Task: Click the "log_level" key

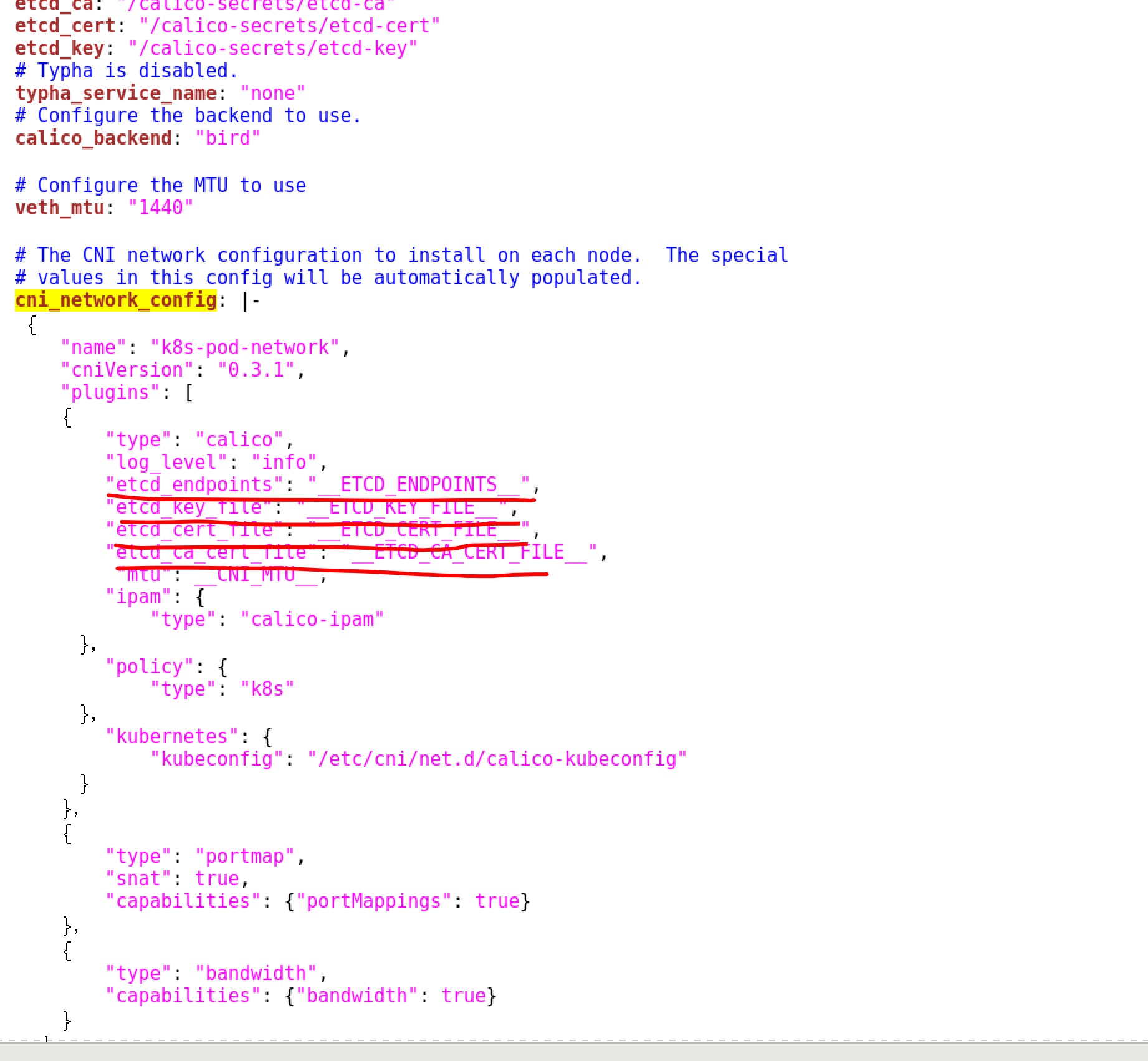Action: [166, 463]
